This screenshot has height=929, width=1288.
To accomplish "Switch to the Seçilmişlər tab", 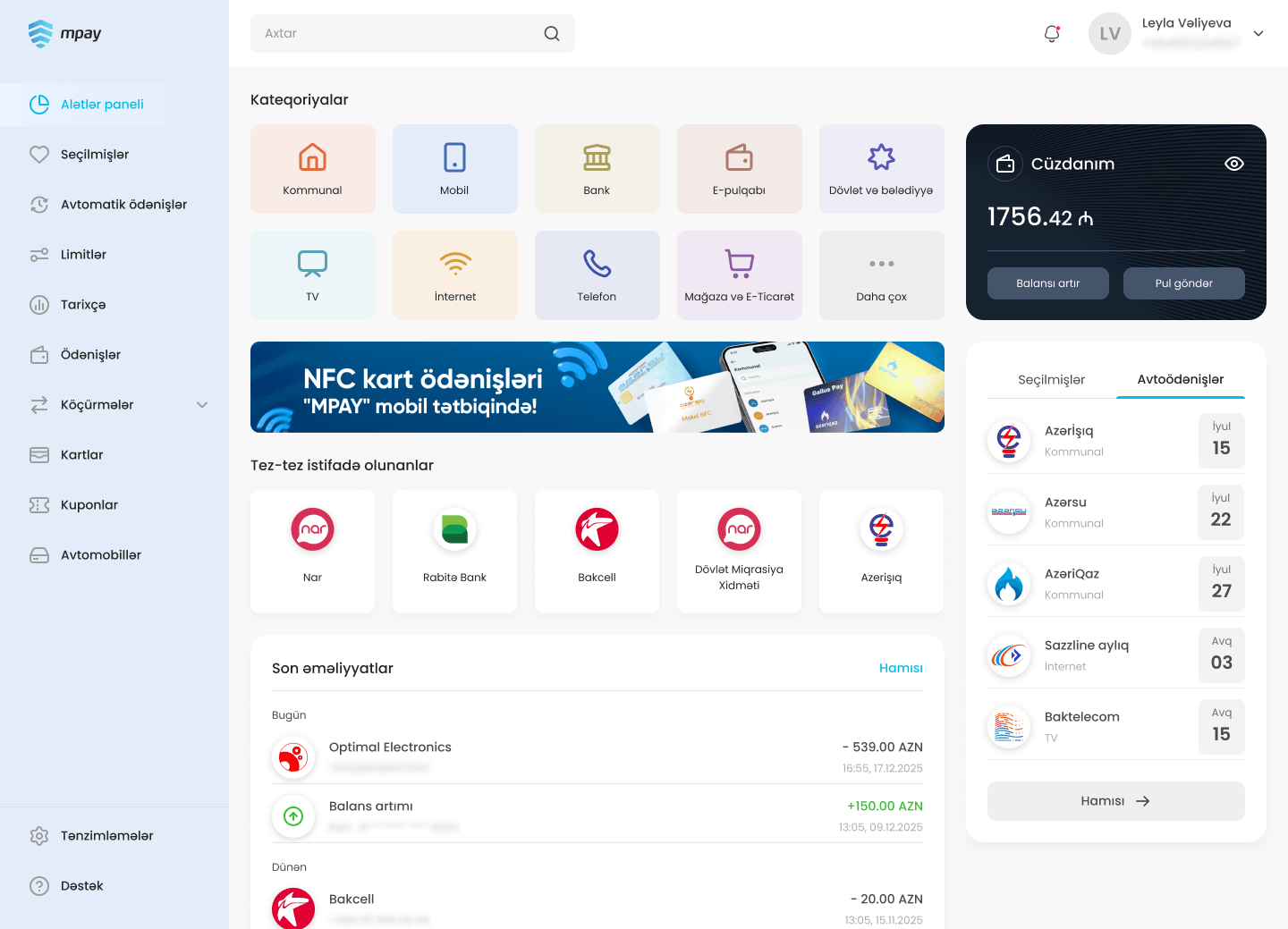I will 1051,380.
